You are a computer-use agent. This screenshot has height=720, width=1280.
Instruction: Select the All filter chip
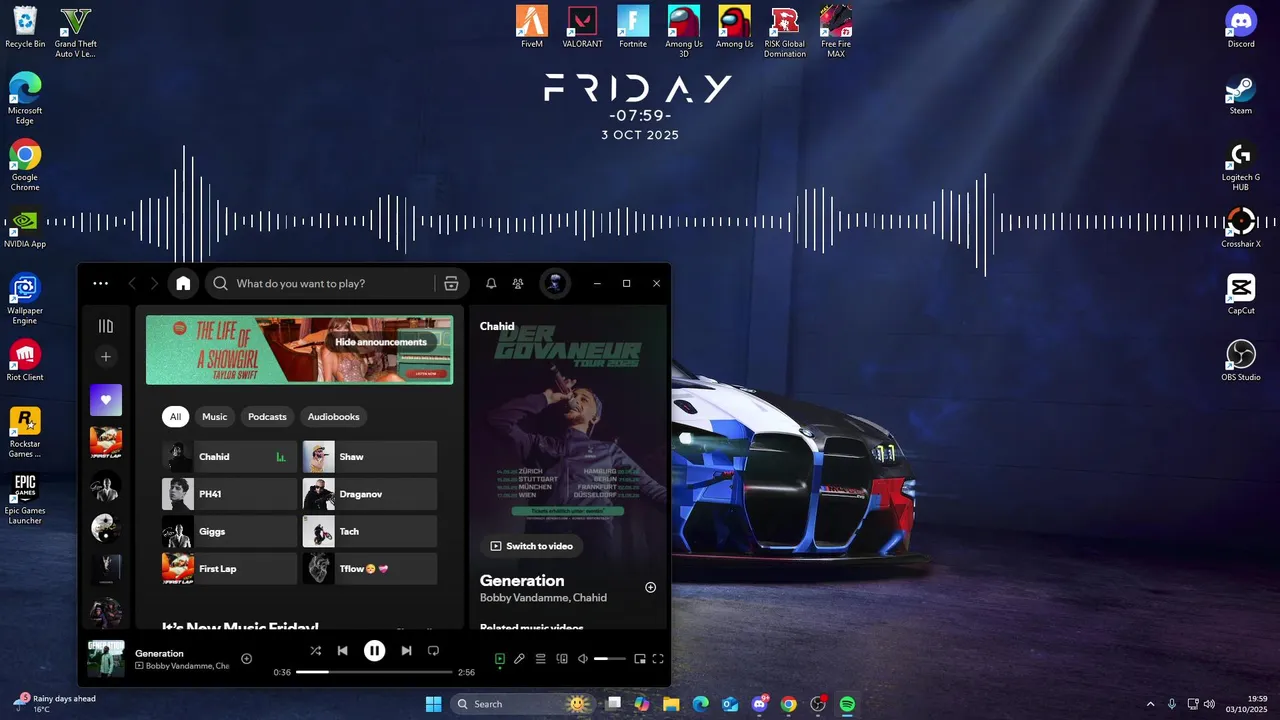[175, 417]
